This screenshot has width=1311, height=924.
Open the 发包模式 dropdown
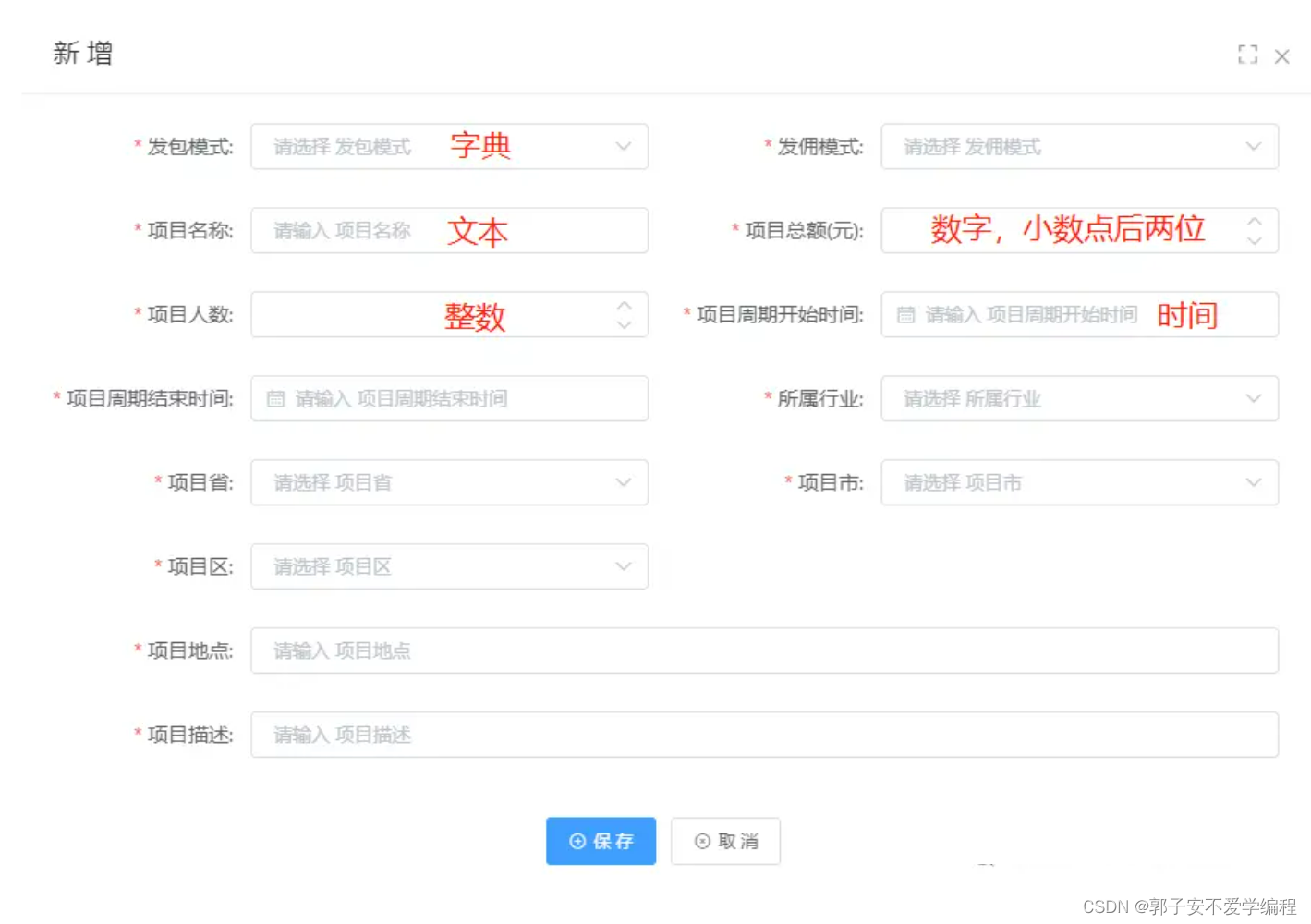pyautogui.click(x=449, y=147)
